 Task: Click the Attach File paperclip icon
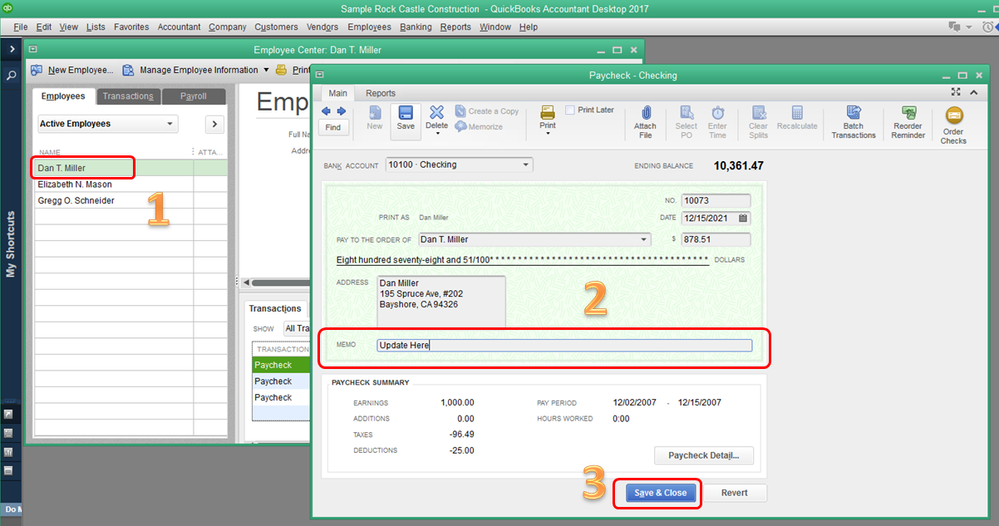pos(645,113)
